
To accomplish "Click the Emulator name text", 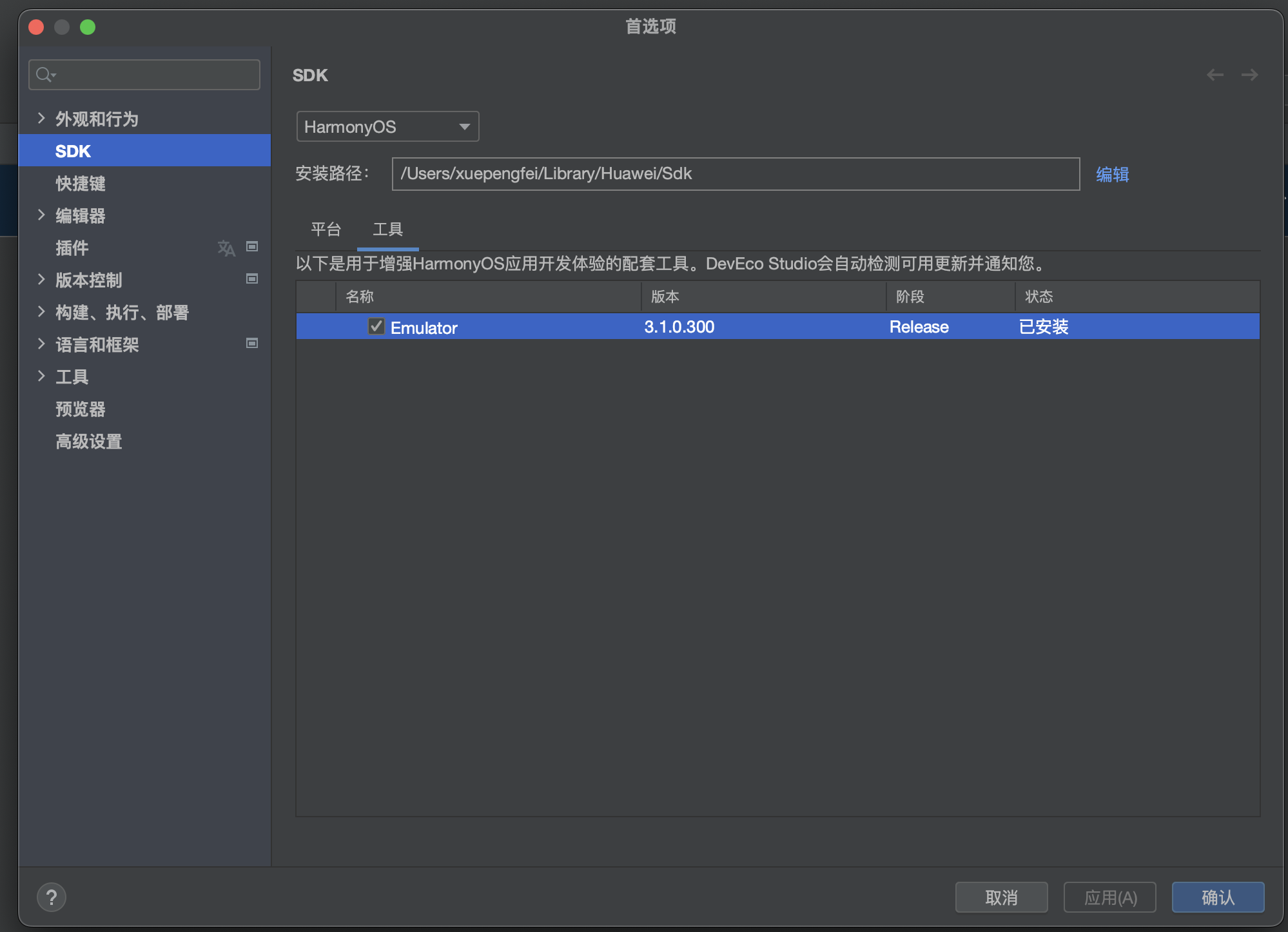I will (x=424, y=327).
